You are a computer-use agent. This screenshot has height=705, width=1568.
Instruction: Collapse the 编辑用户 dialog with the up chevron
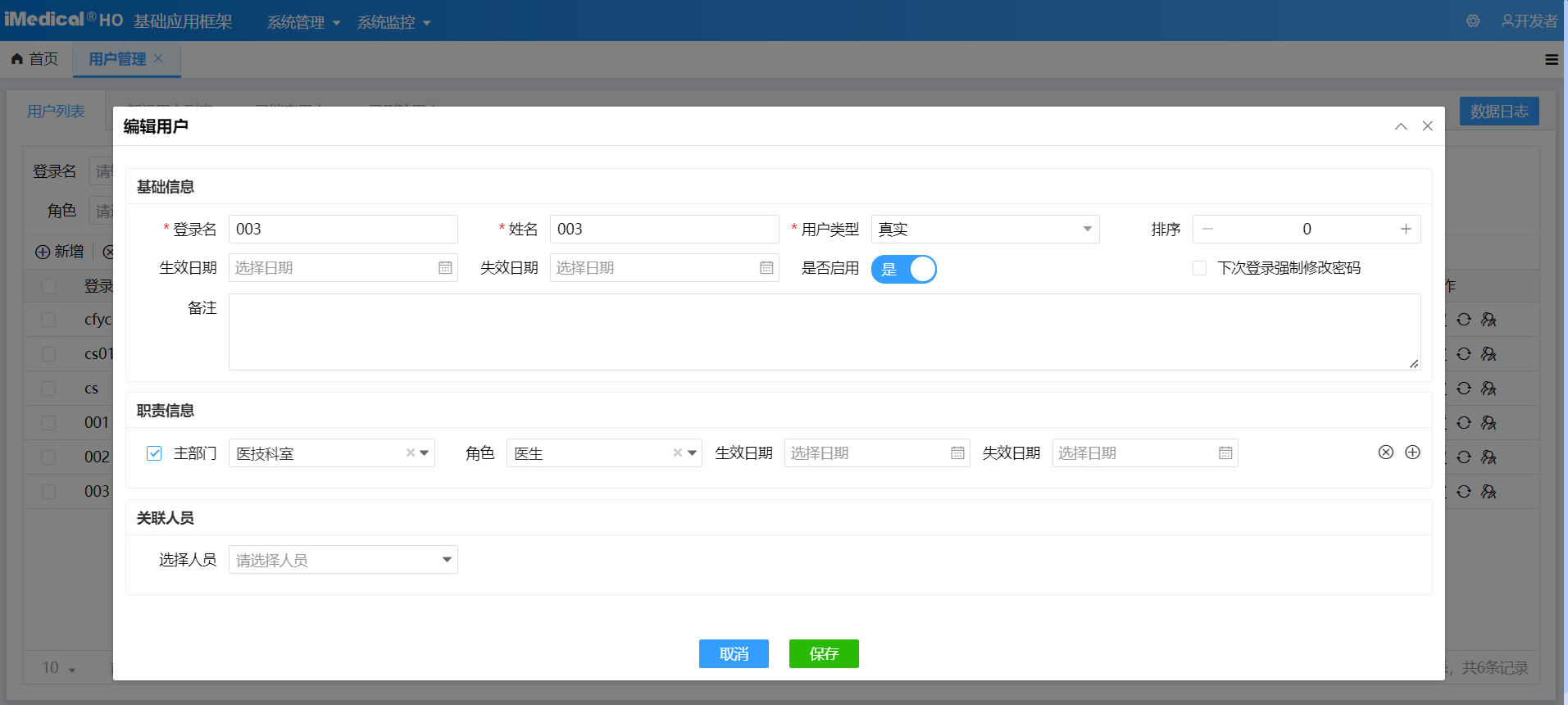click(x=1401, y=126)
